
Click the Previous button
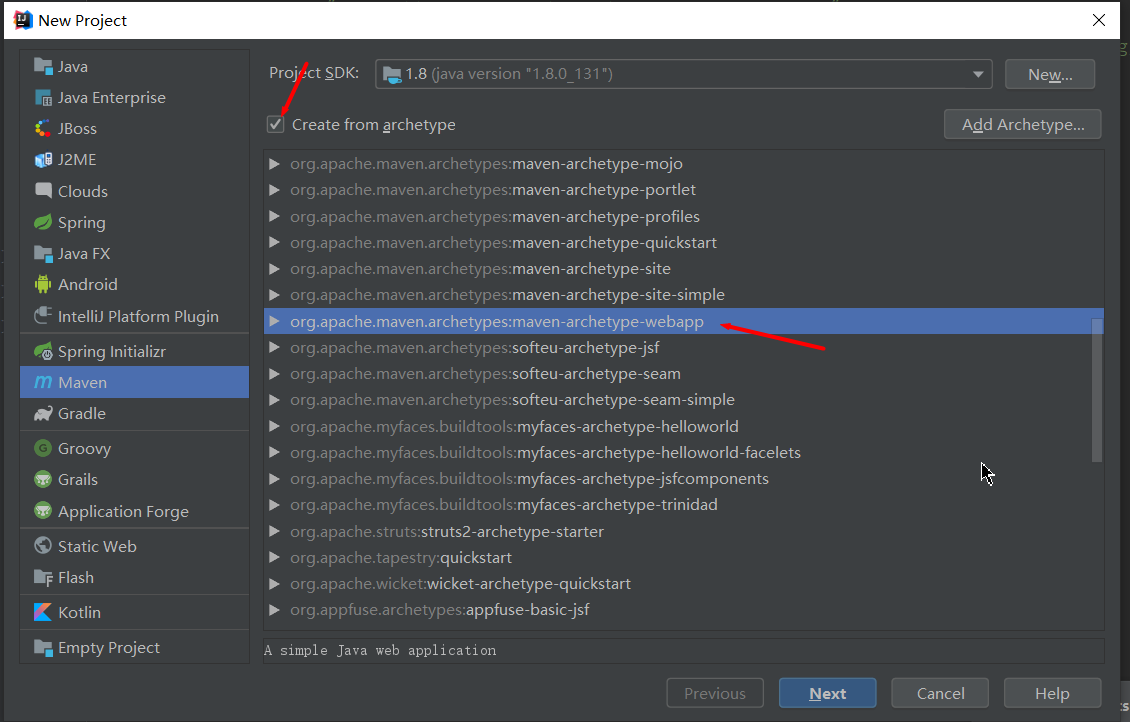coord(715,693)
